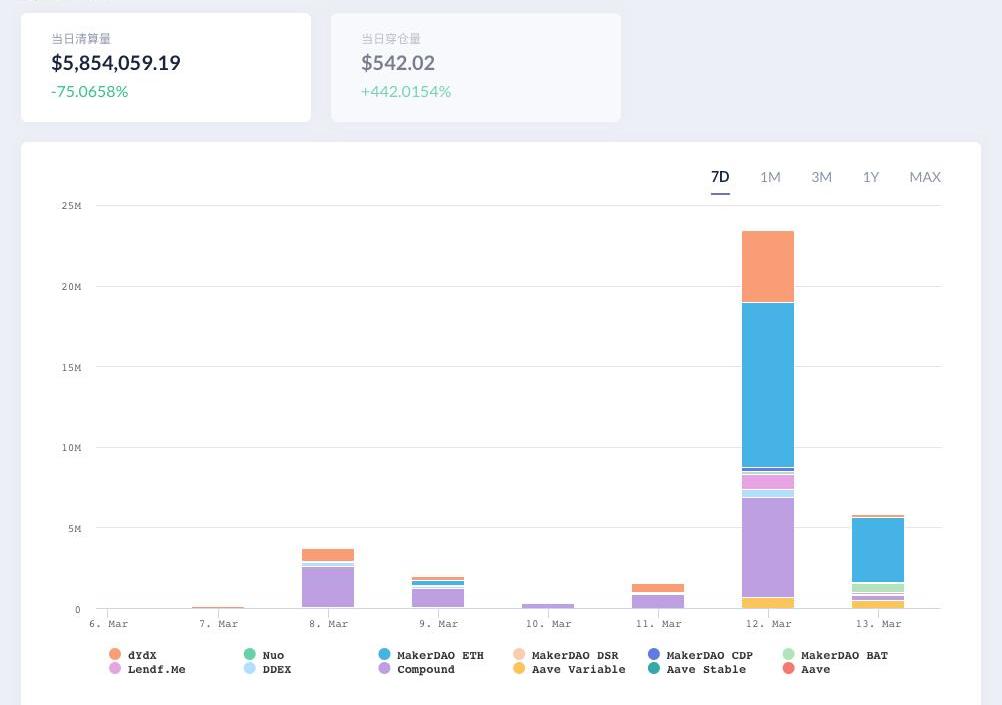Toggle the MakerDAO DSR legend item
The image size is (1002, 705).
[x=574, y=655]
